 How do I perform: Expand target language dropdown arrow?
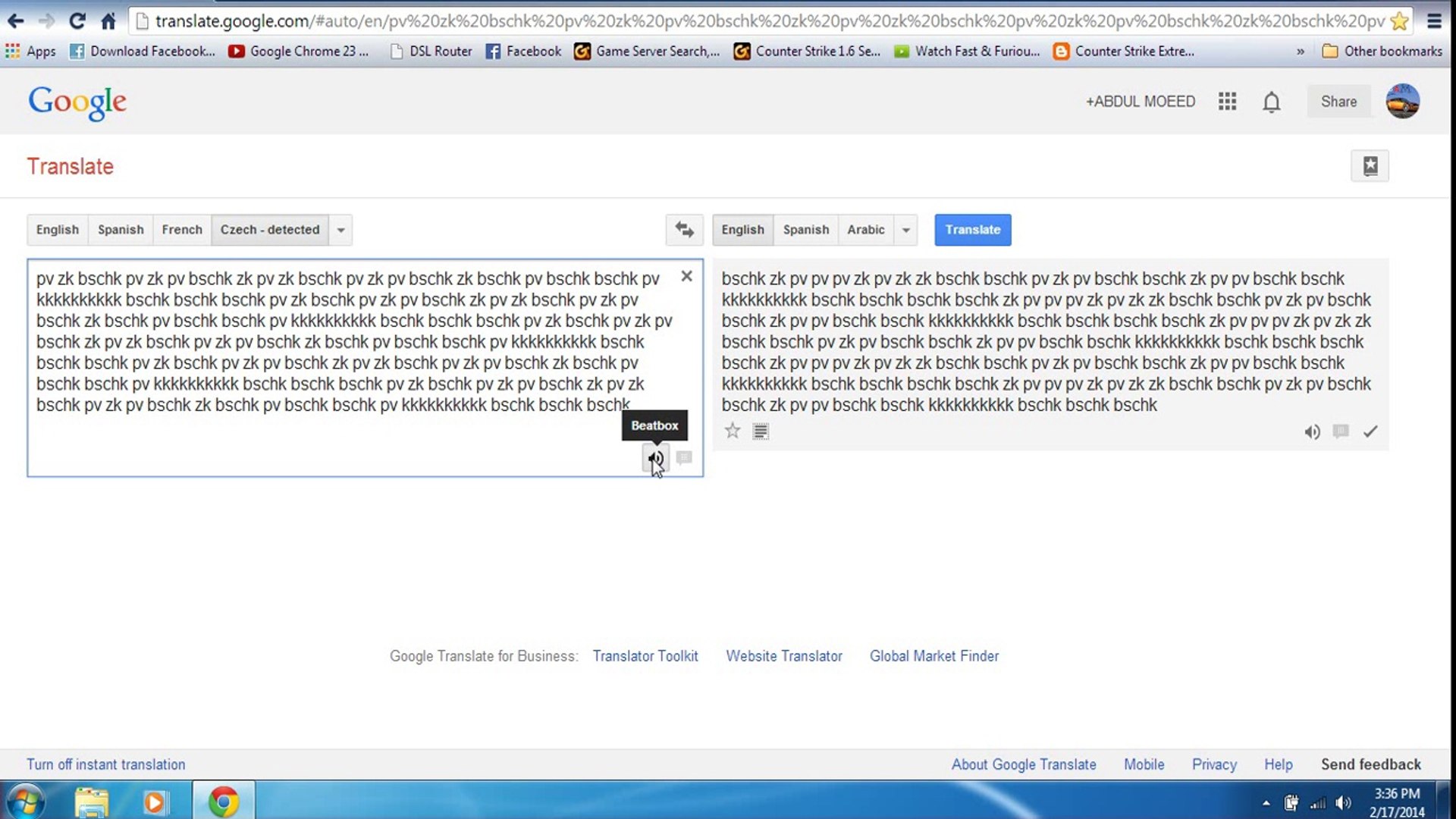pos(905,230)
